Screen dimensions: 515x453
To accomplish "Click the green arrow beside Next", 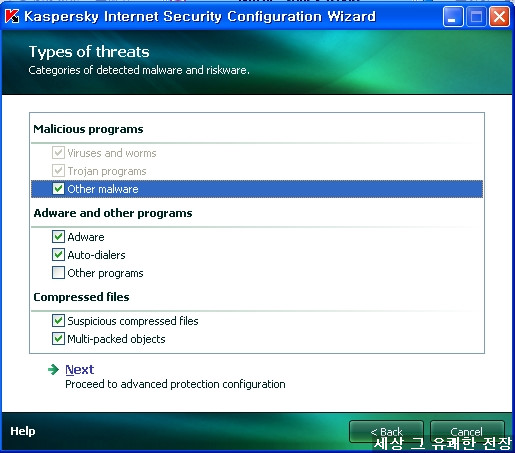I will point(53,369).
